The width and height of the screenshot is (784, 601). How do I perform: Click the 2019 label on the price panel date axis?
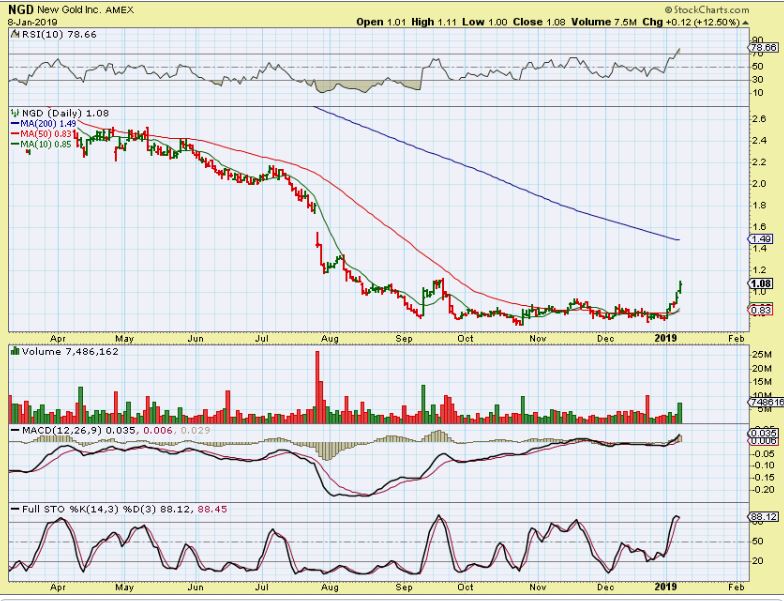tap(666, 338)
